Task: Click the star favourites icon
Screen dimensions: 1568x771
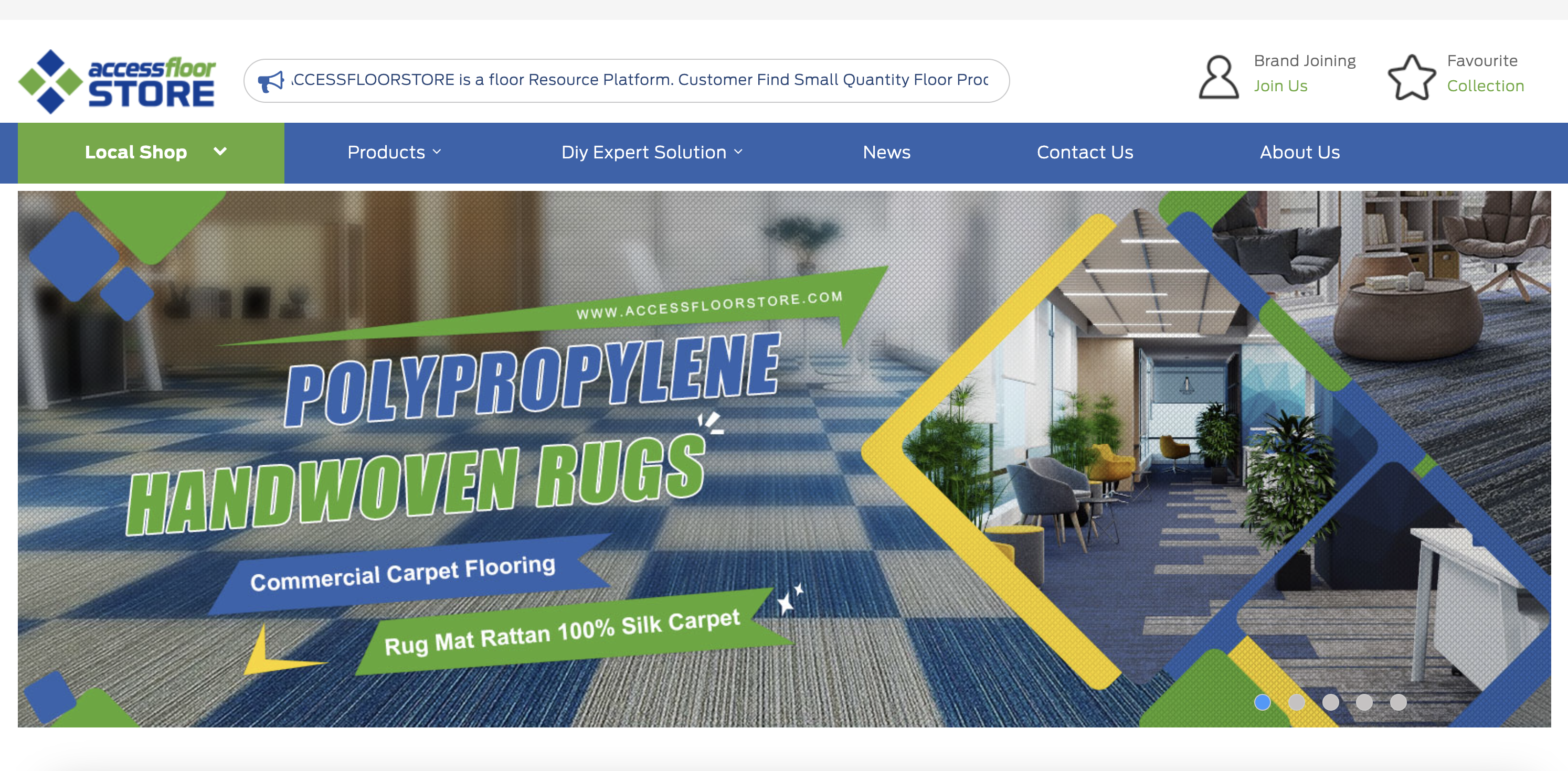Action: (x=1411, y=77)
